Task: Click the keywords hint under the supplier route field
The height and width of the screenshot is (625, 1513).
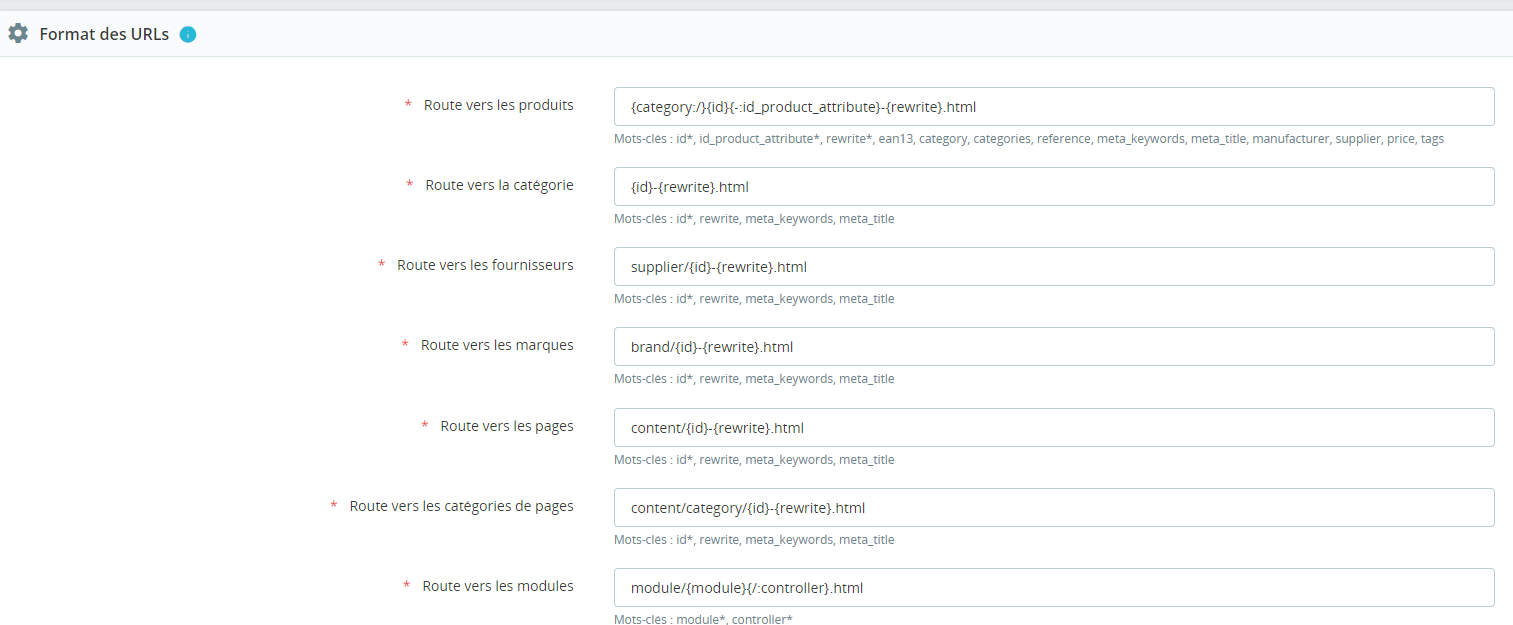Action: (x=754, y=299)
